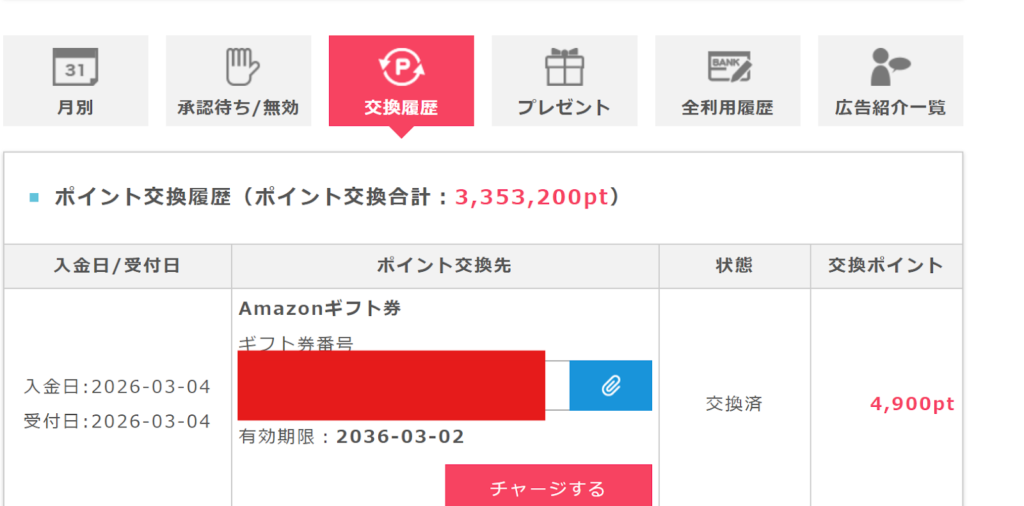1024x506 pixels.
Task: Click the 4,900pt exchanged points value
Action: click(912, 404)
